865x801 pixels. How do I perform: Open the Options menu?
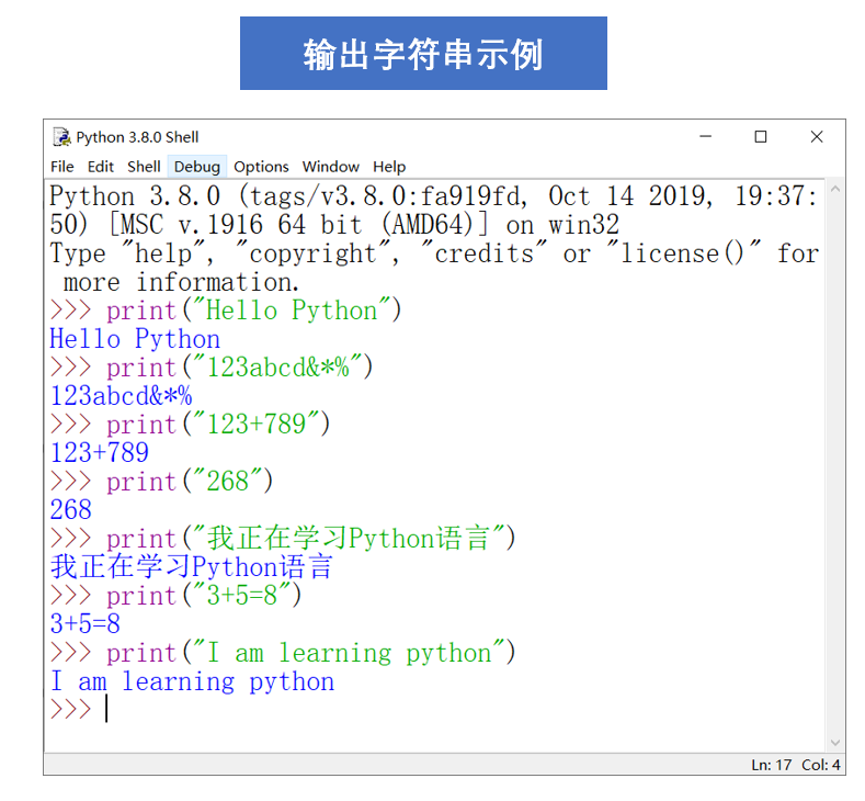[x=261, y=167]
